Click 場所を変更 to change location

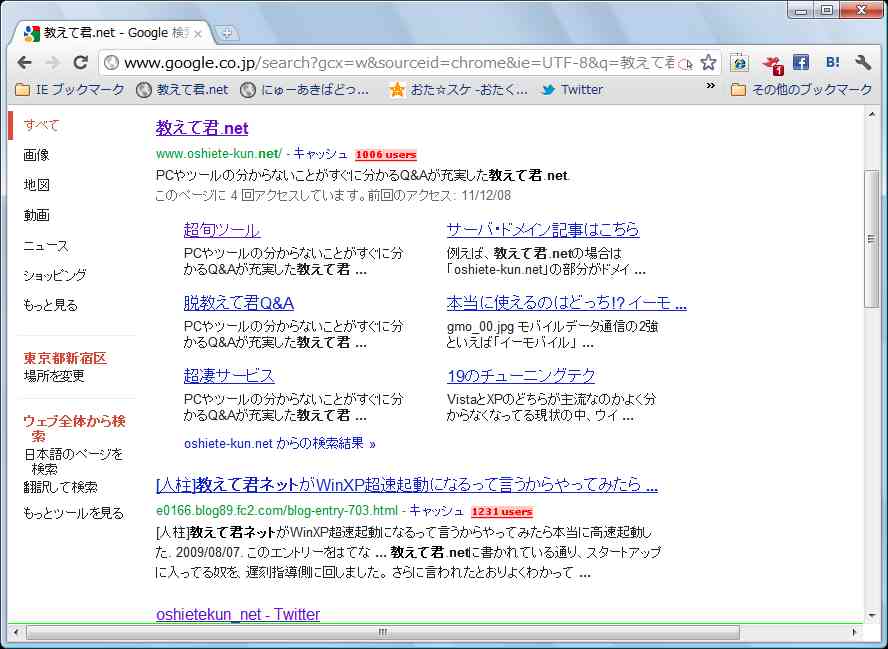coord(54,376)
